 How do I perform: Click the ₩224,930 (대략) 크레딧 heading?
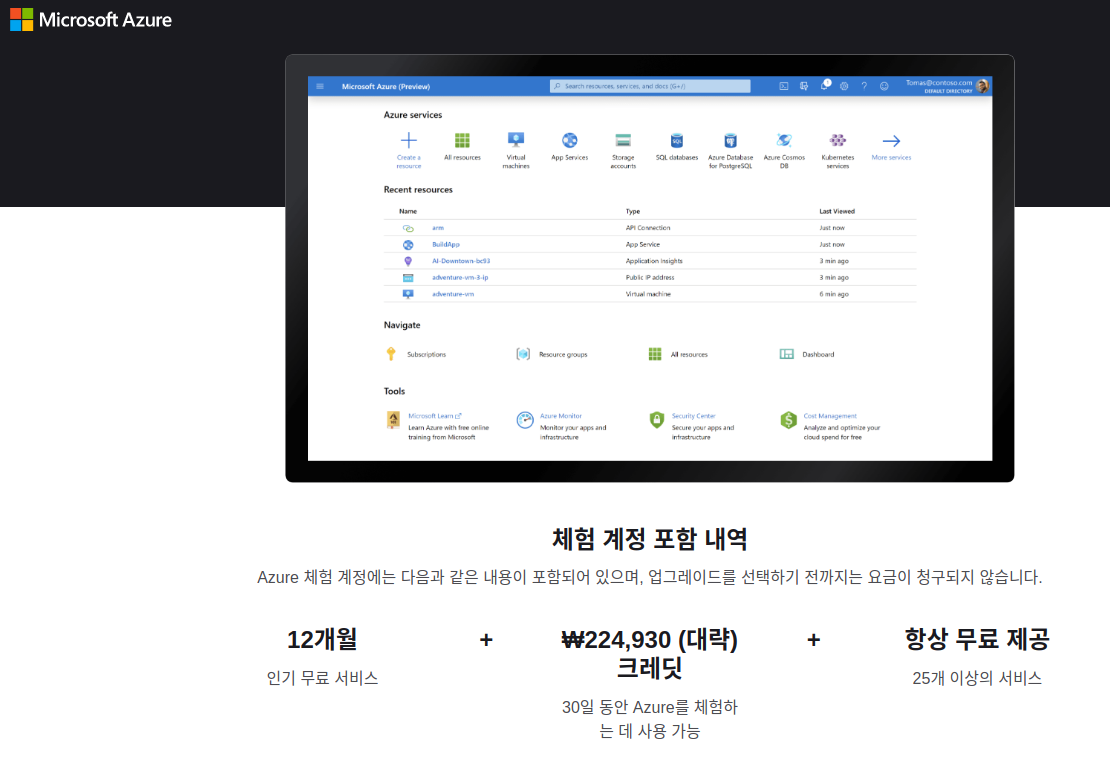pyautogui.click(x=650, y=654)
